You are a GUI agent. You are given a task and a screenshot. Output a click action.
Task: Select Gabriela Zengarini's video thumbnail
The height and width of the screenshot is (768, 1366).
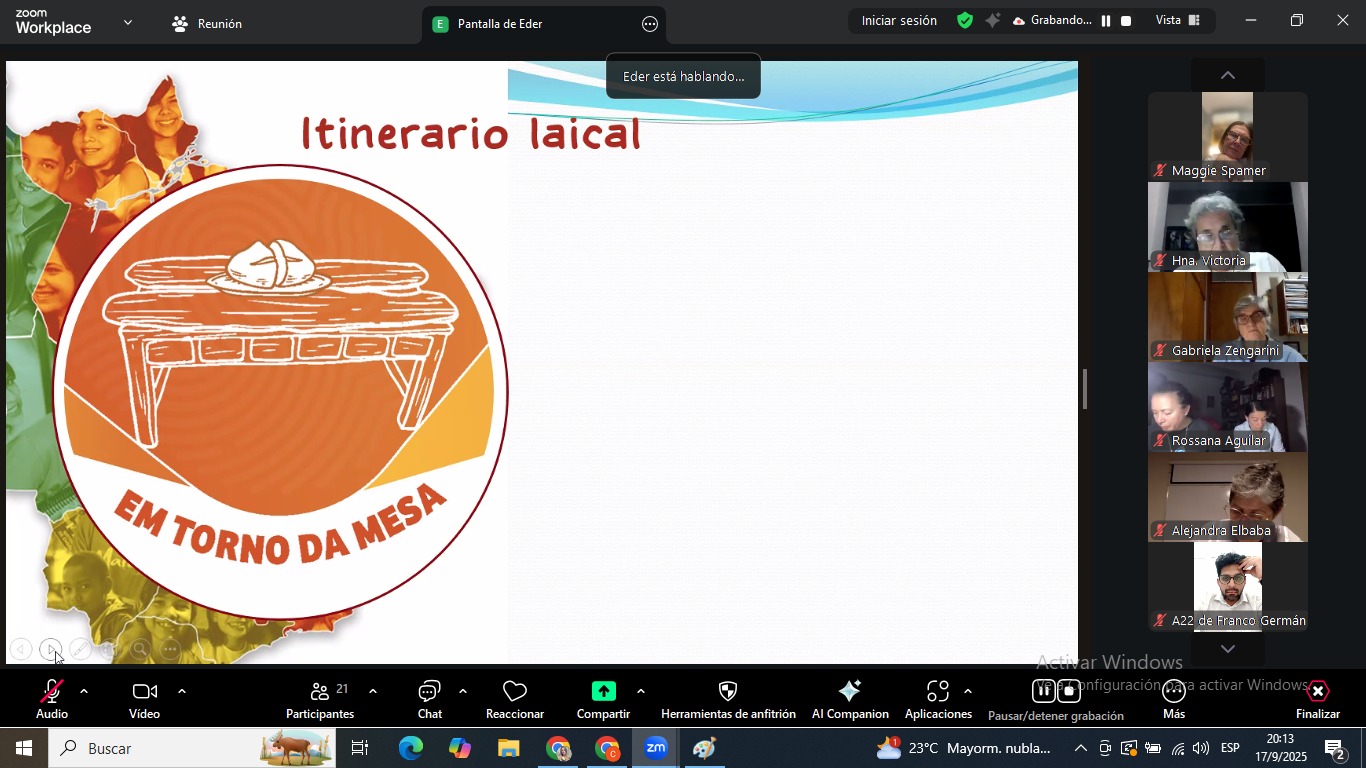point(1227,317)
